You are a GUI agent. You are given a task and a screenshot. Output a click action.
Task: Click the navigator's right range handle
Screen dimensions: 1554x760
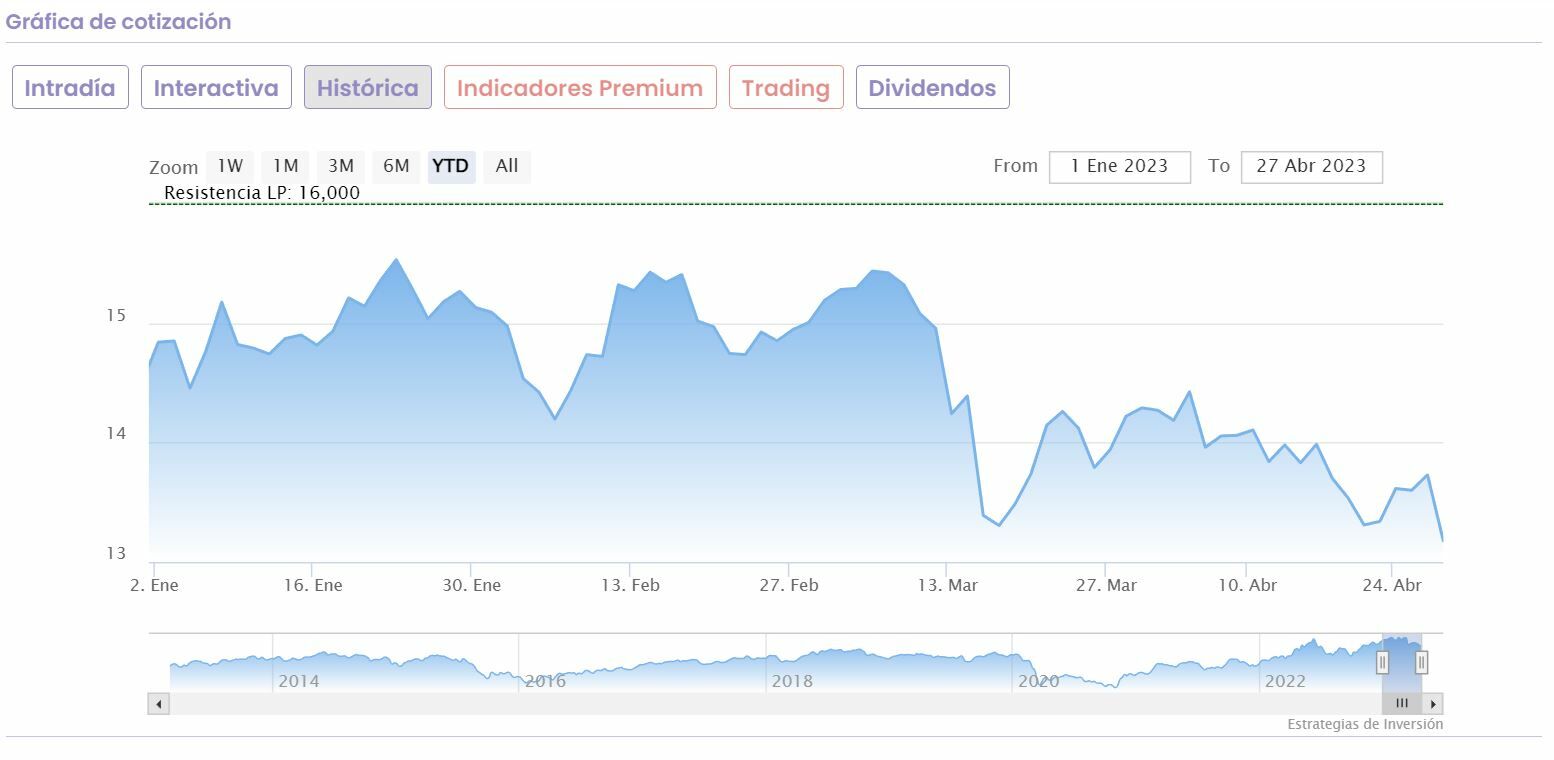point(1421,662)
